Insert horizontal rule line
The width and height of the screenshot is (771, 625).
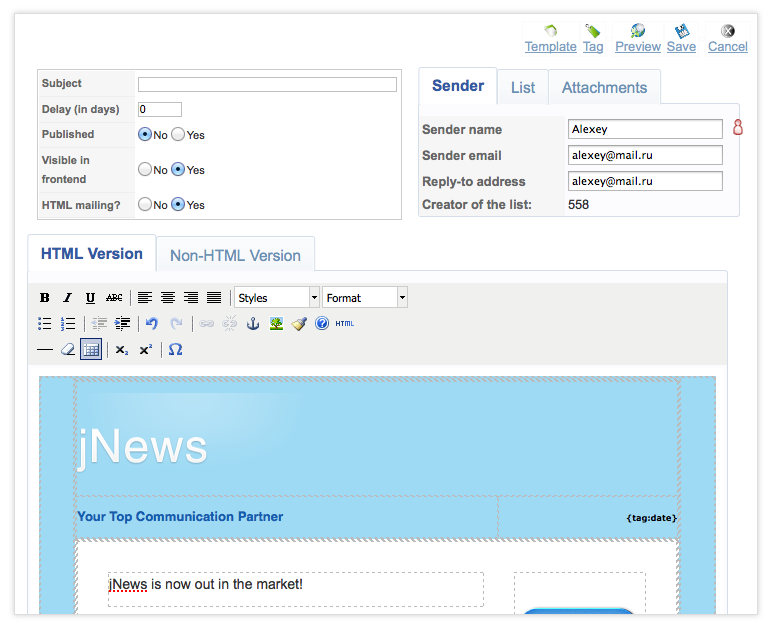coord(45,350)
